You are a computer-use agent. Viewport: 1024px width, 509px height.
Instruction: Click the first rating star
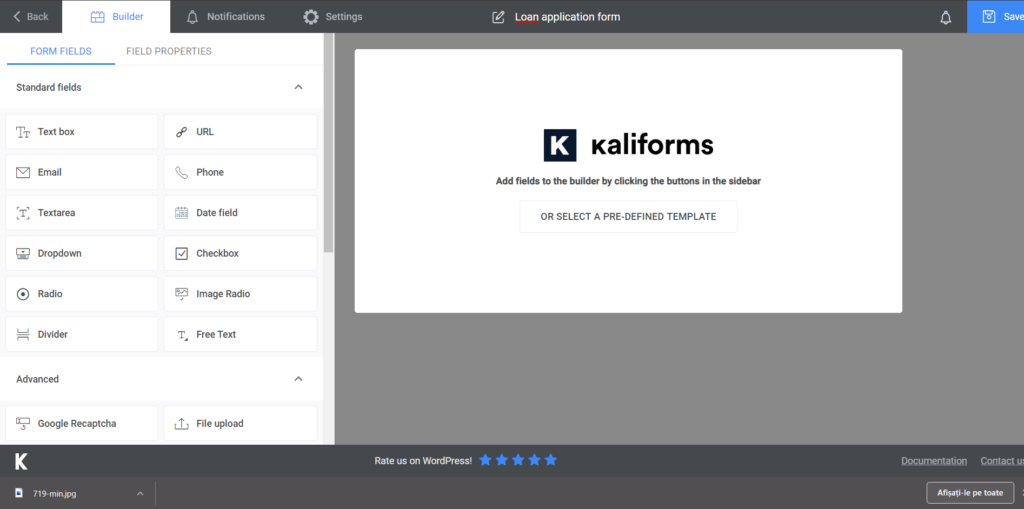(x=485, y=460)
